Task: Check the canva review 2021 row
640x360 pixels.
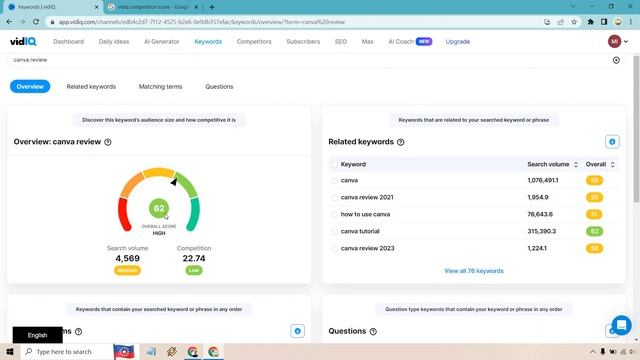Action: click(x=335, y=198)
